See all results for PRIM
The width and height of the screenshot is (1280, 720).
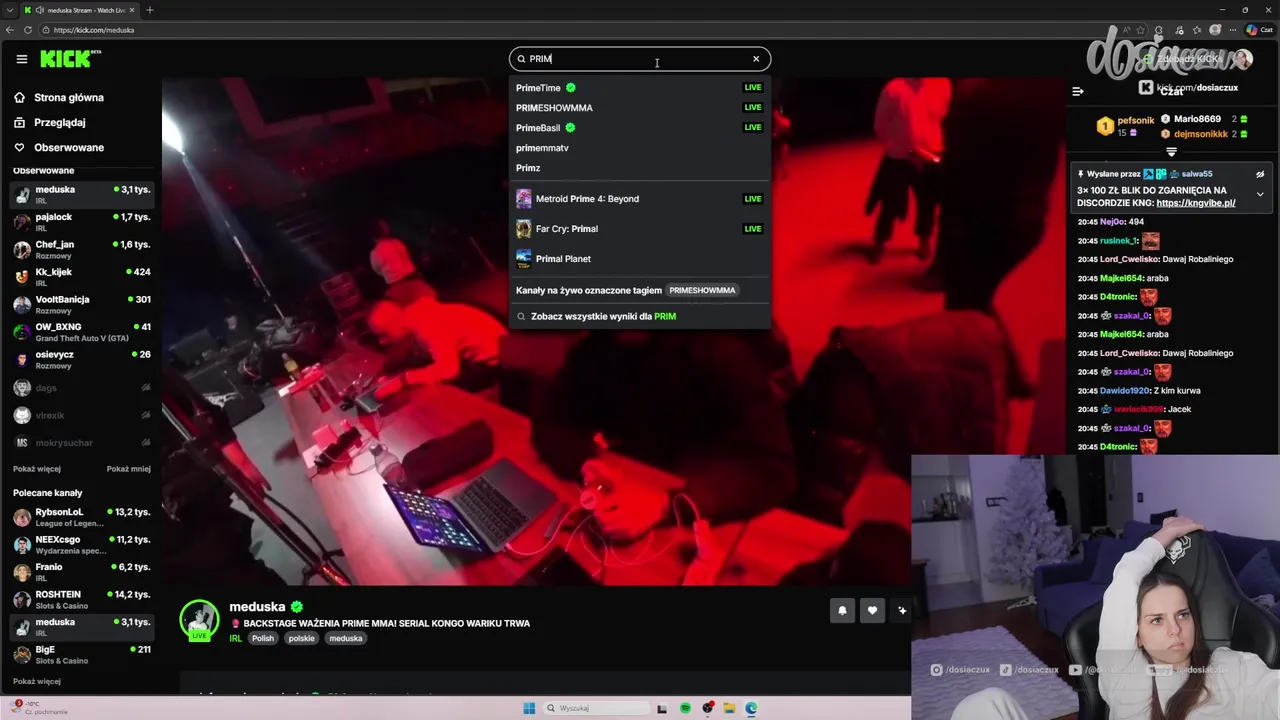click(640, 316)
